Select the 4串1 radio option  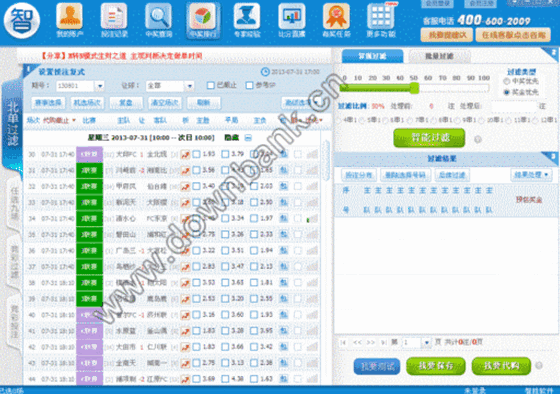tap(339, 120)
